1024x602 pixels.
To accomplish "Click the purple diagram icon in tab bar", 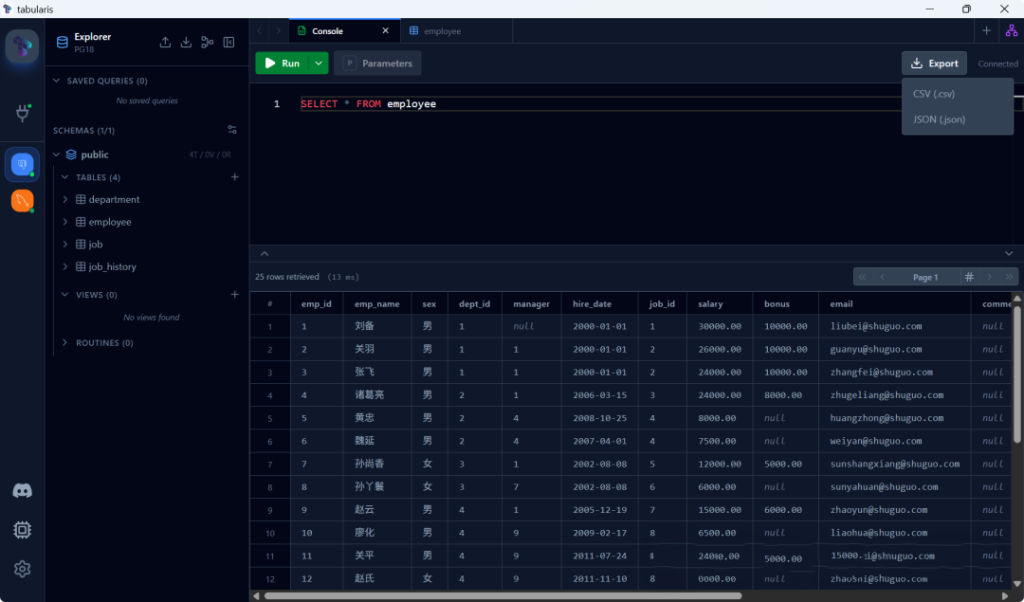I will pos(1011,31).
